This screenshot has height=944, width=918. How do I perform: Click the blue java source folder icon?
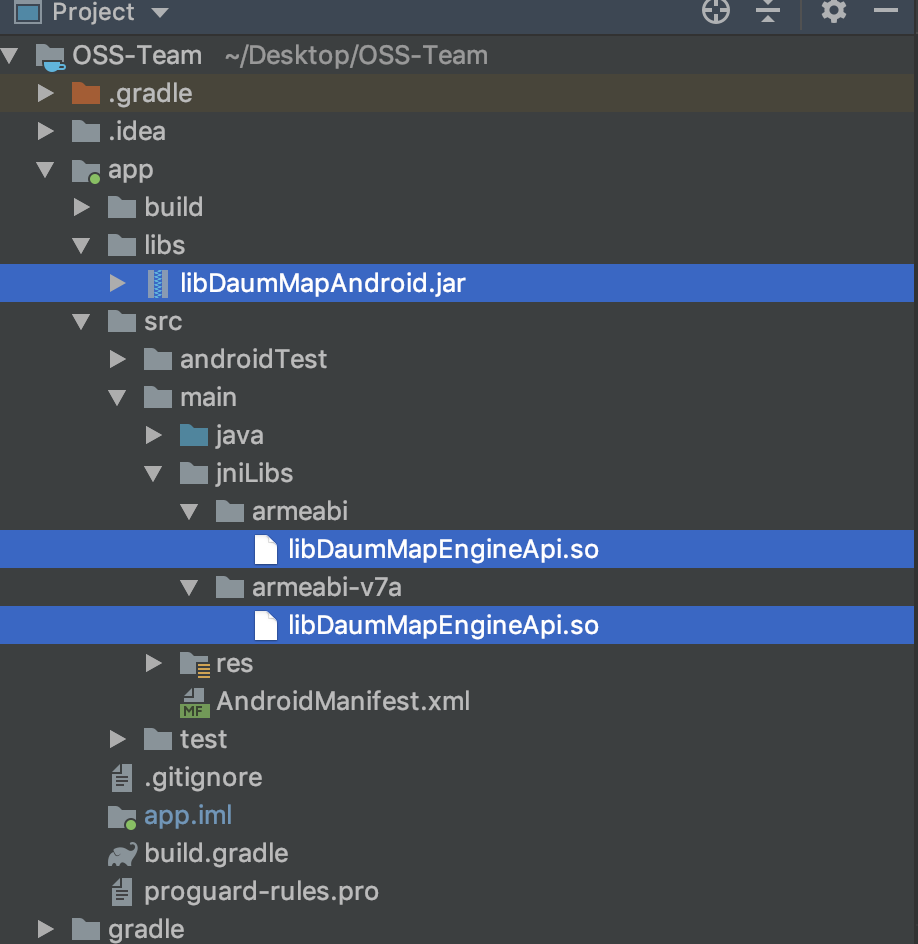click(194, 435)
